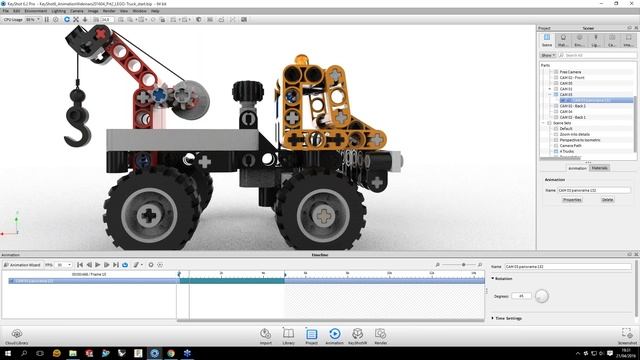Open Image tab in Project panel
The width and height of the screenshot is (640, 360).
coord(628,40)
